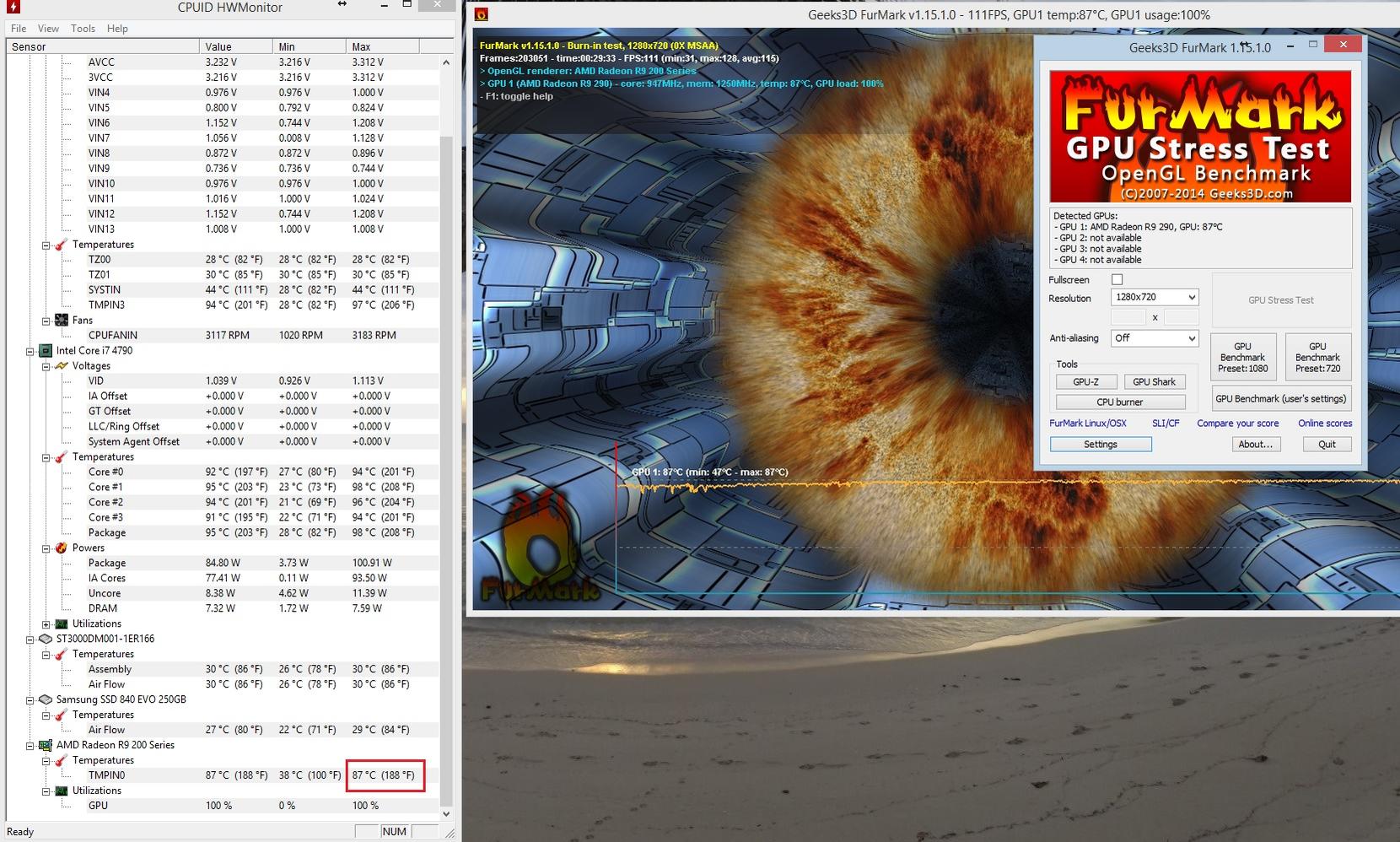Click the custom resolution height field
Image resolution: width=1400 pixels, height=842 pixels.
pyautogui.click(x=1181, y=317)
